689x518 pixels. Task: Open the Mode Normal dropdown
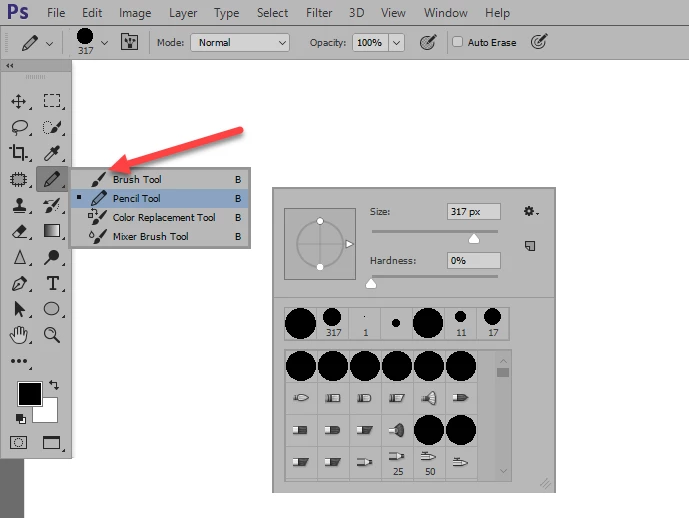[x=240, y=43]
